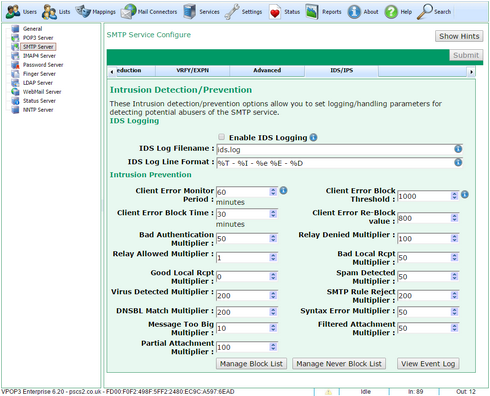This screenshot has height=396, width=490.
Task: Select IMAP4 Server in the sidebar tree
Action: coord(39,56)
